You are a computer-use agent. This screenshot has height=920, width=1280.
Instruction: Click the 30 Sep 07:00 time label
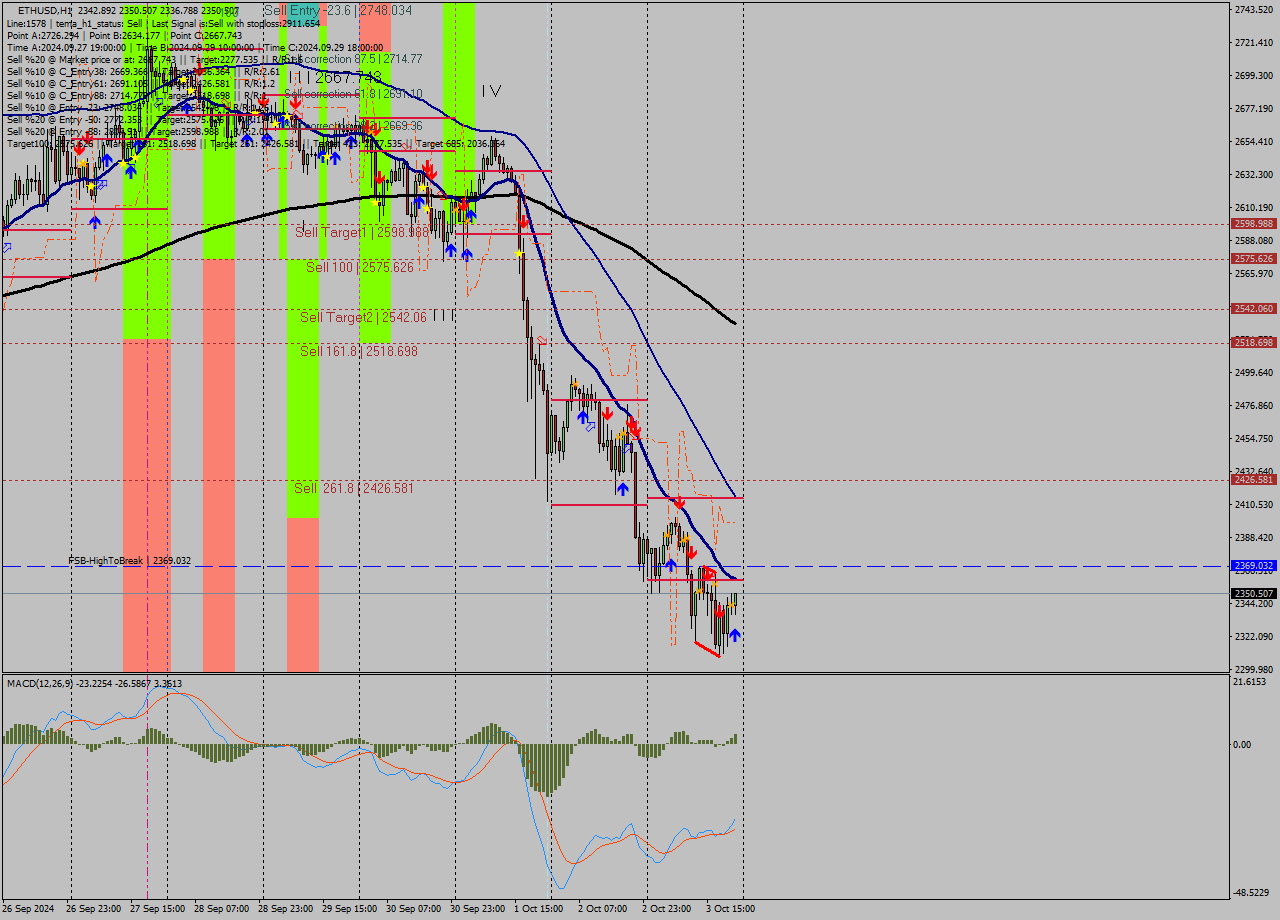[x=411, y=909]
